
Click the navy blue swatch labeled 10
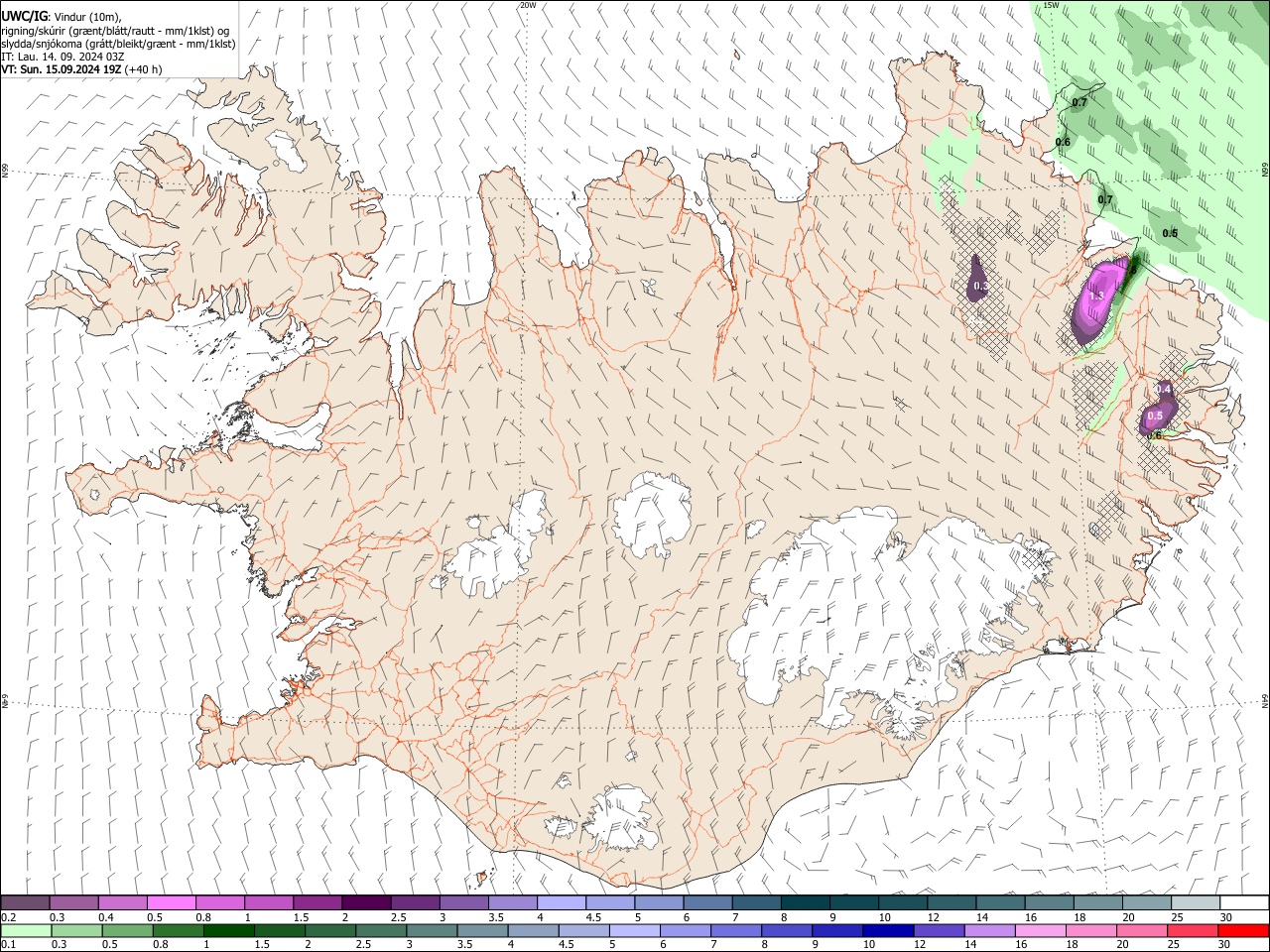click(x=888, y=930)
